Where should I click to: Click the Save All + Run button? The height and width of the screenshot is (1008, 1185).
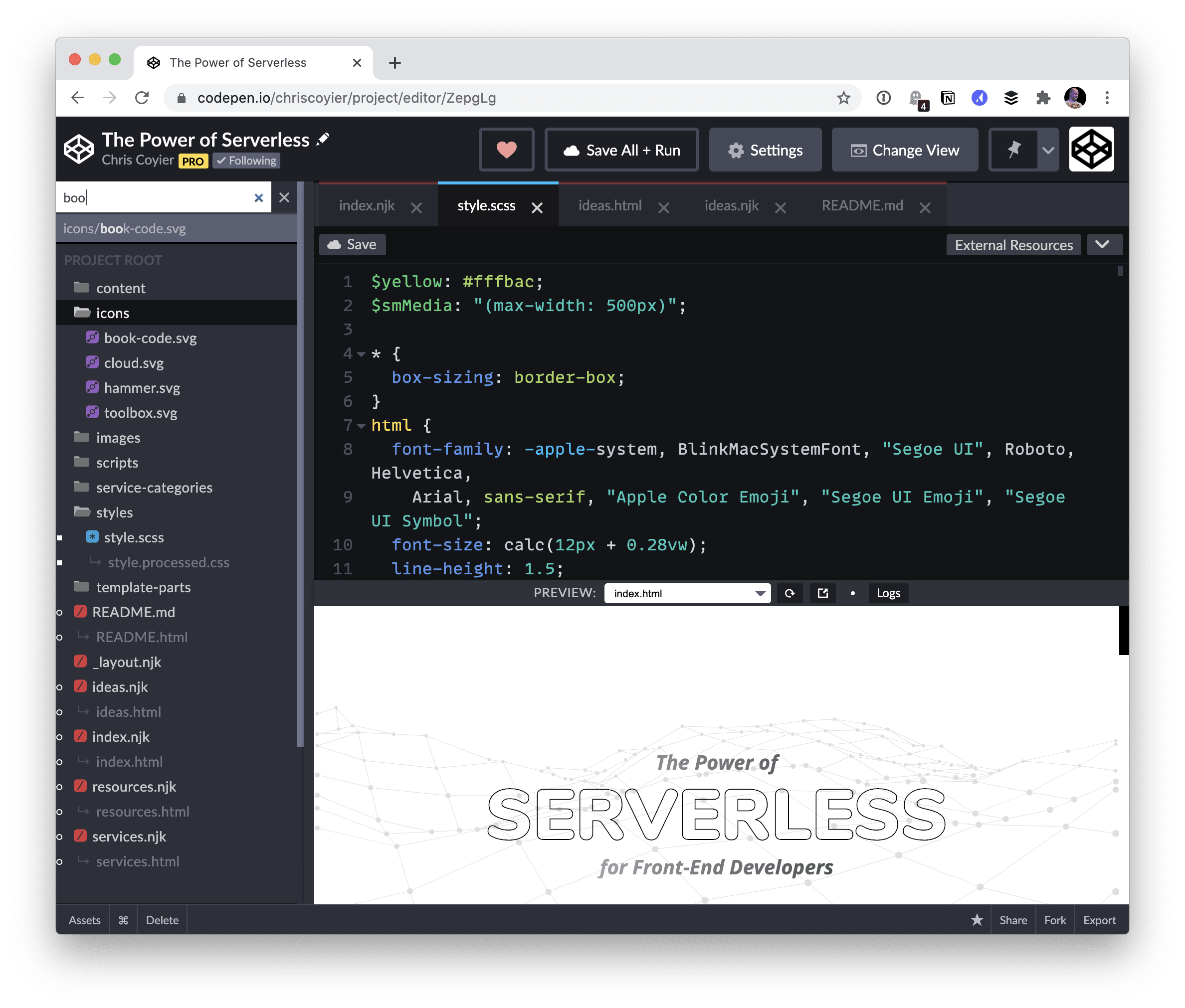621,150
